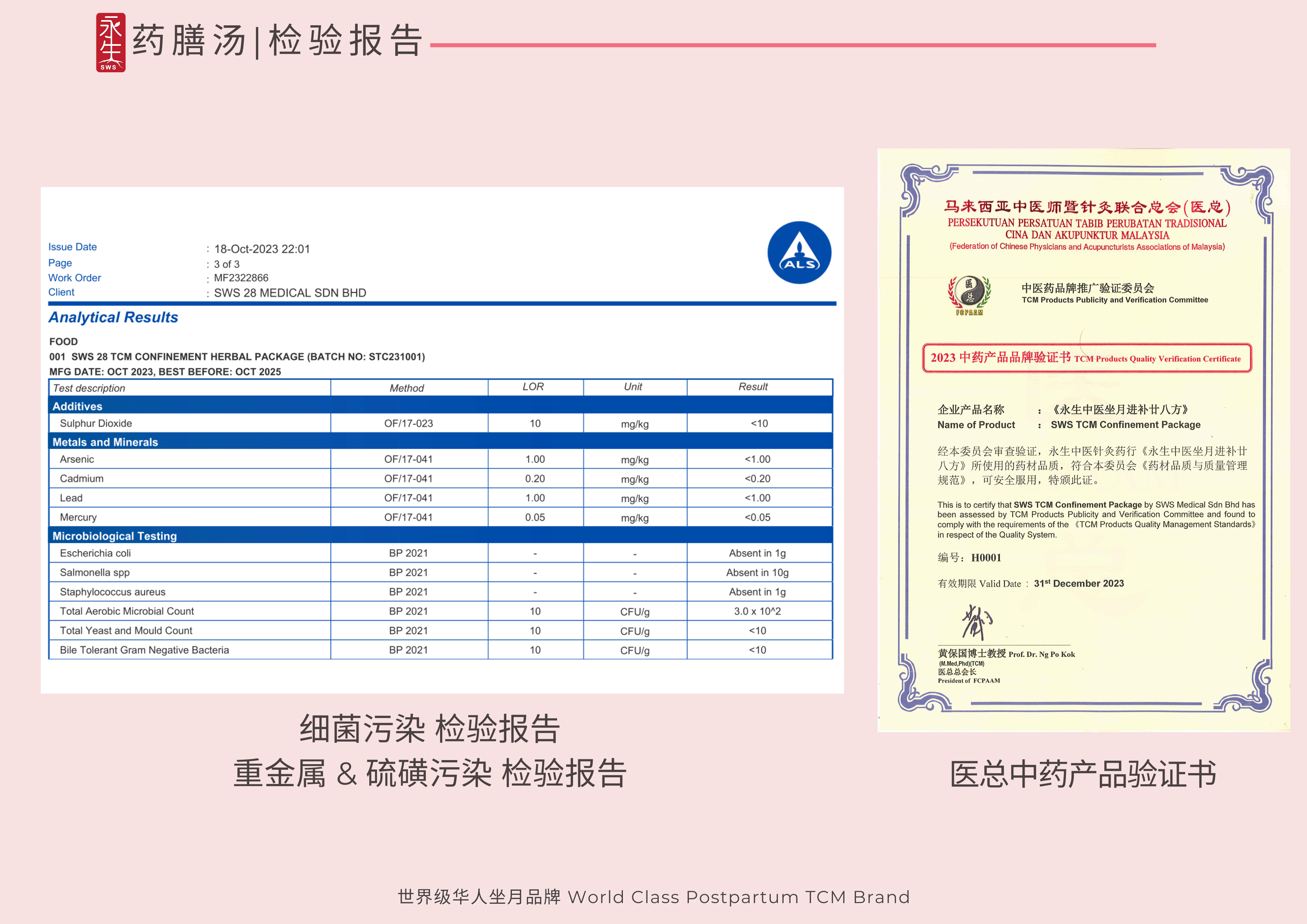This screenshot has width=1307, height=924.
Task: Click the page value '3 of 3'
Action: point(227,264)
